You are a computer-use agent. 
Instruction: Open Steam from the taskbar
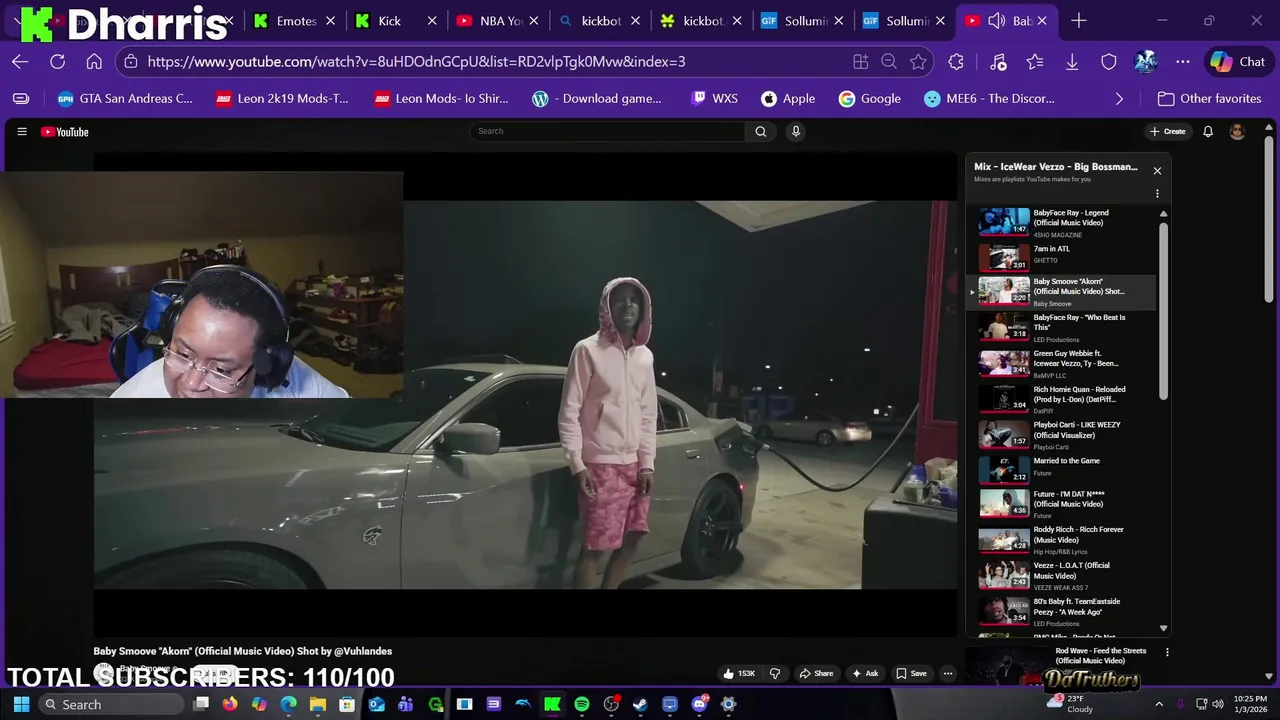(x=640, y=704)
